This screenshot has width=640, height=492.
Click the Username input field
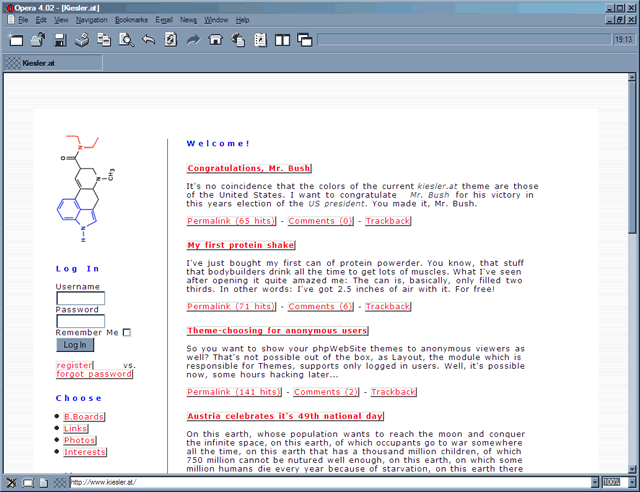[x=80, y=298]
